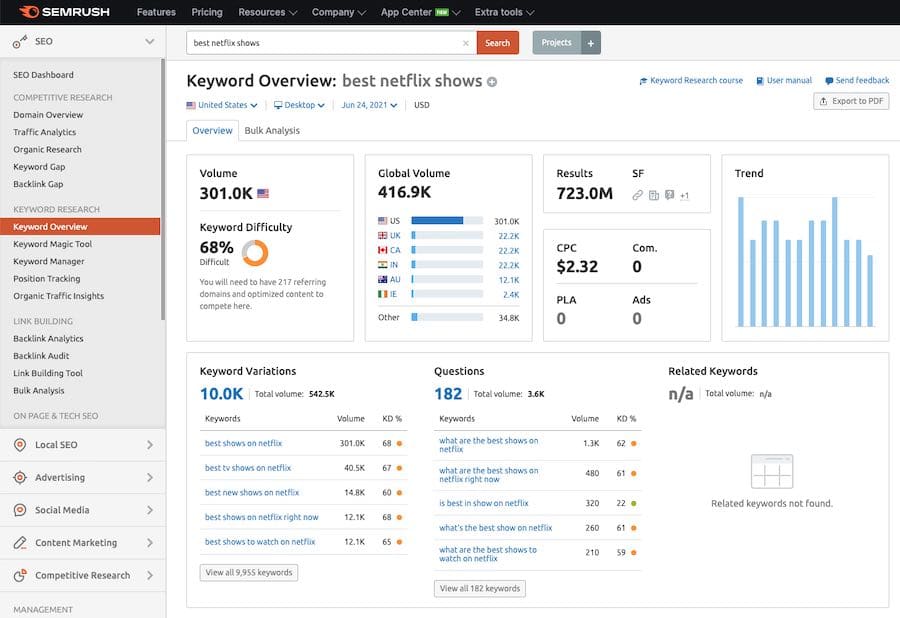The width and height of the screenshot is (900, 618).
Task: Click the +1 more SERP features indicator
Action: (x=684, y=196)
